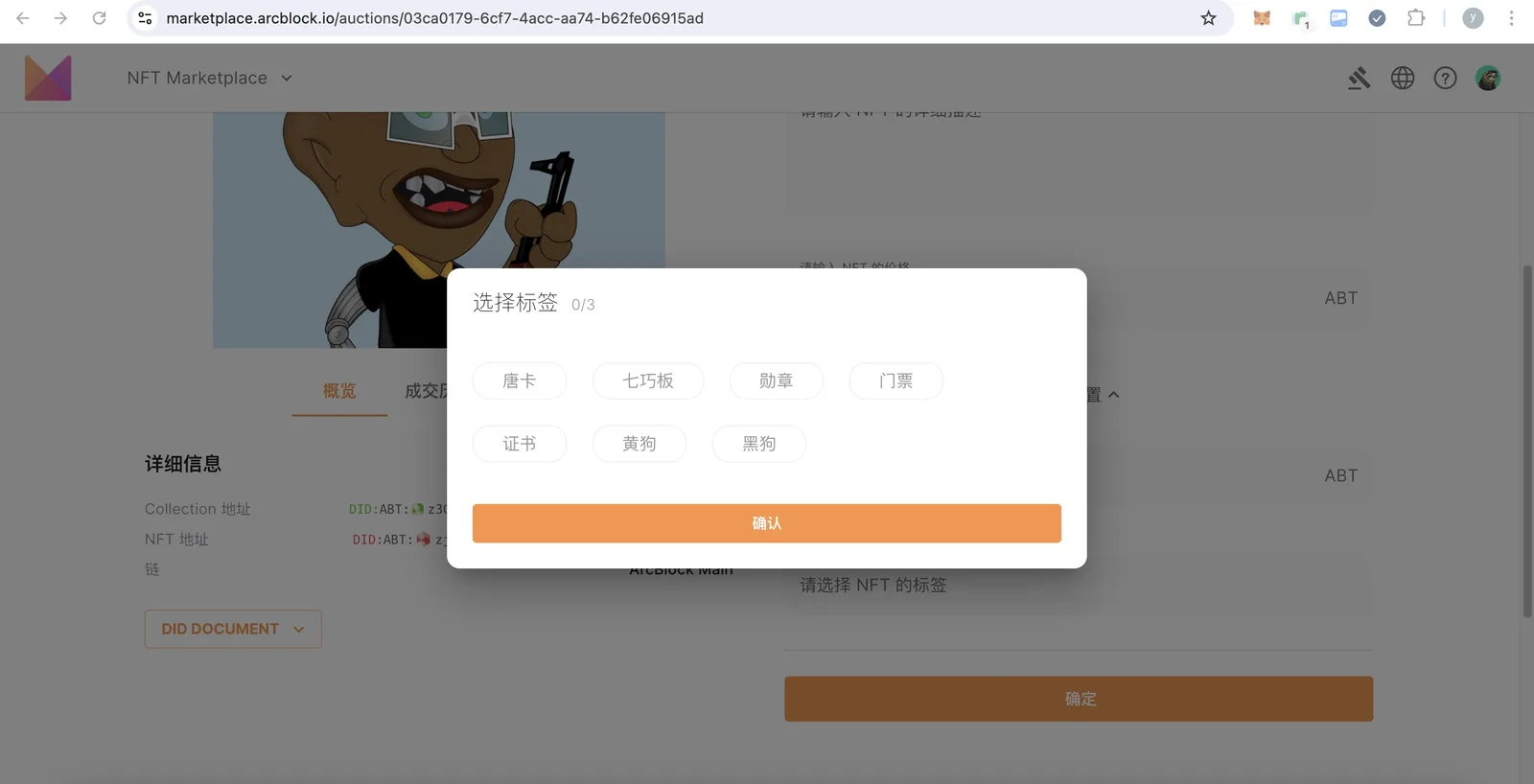Screen dimensions: 1534x784
Task: Click the 确定 submit button
Action: click(x=1079, y=699)
